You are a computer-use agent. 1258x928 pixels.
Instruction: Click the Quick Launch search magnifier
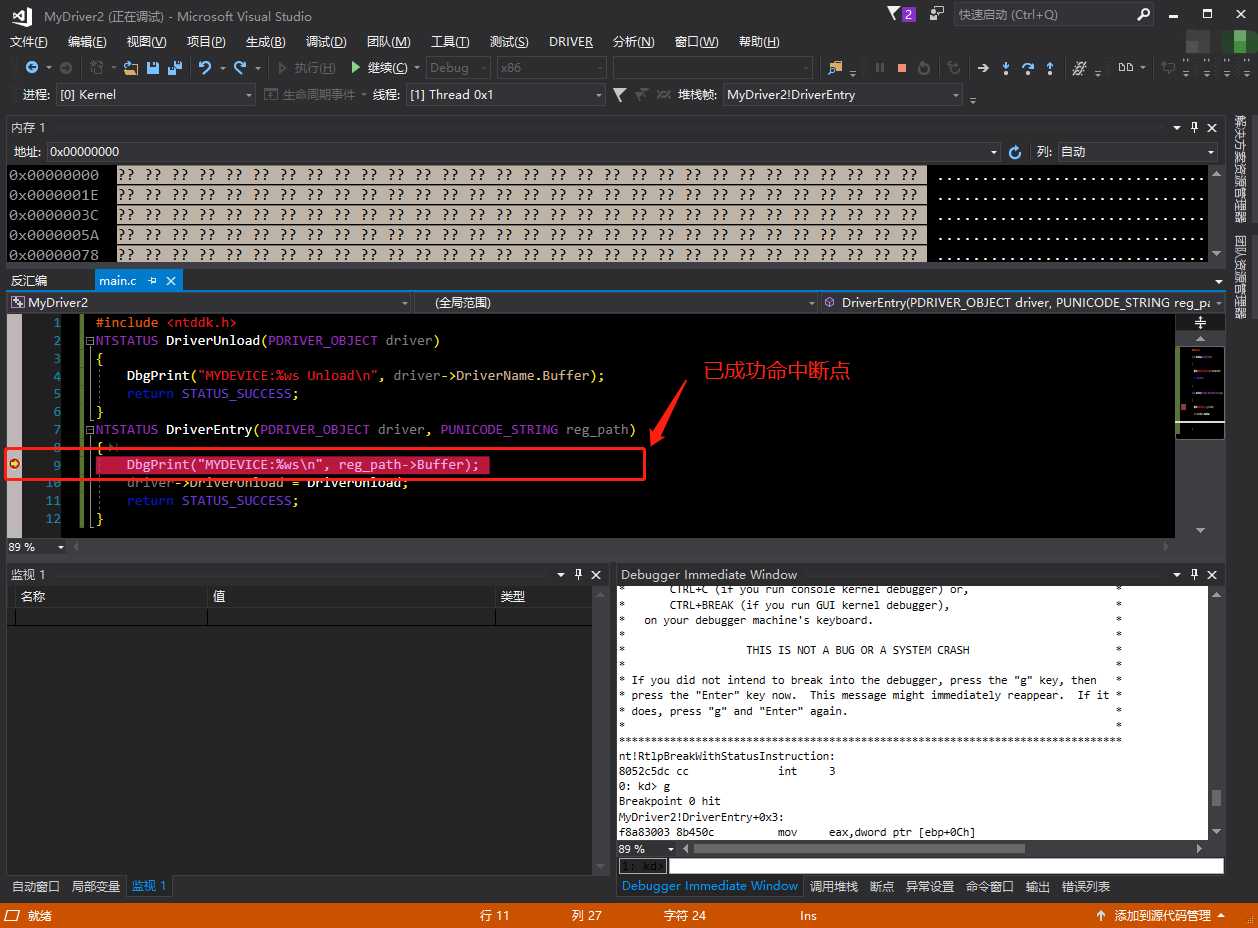[x=1144, y=15]
